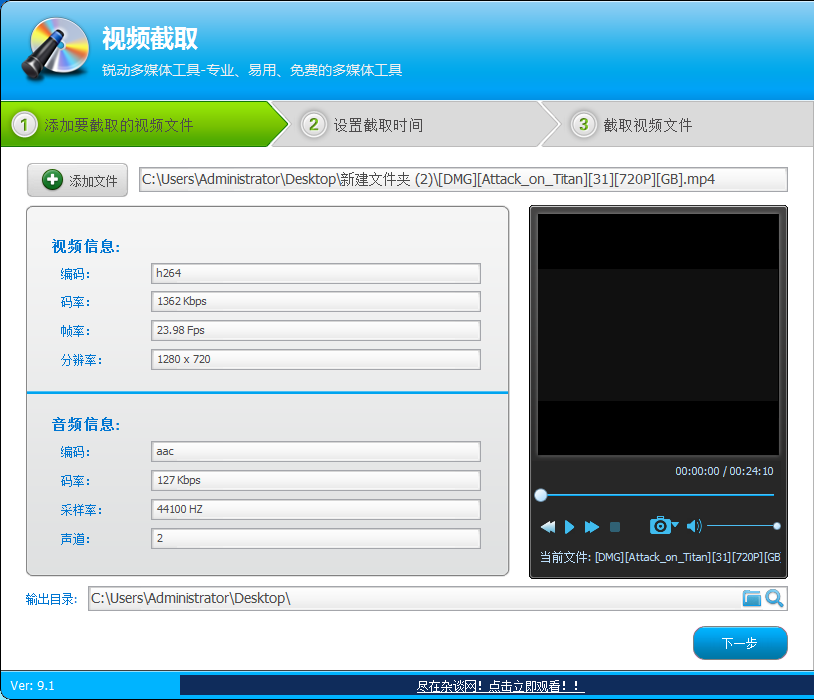The image size is (814, 700).
Task: Click the 下一步 next step button
Action: (740, 643)
